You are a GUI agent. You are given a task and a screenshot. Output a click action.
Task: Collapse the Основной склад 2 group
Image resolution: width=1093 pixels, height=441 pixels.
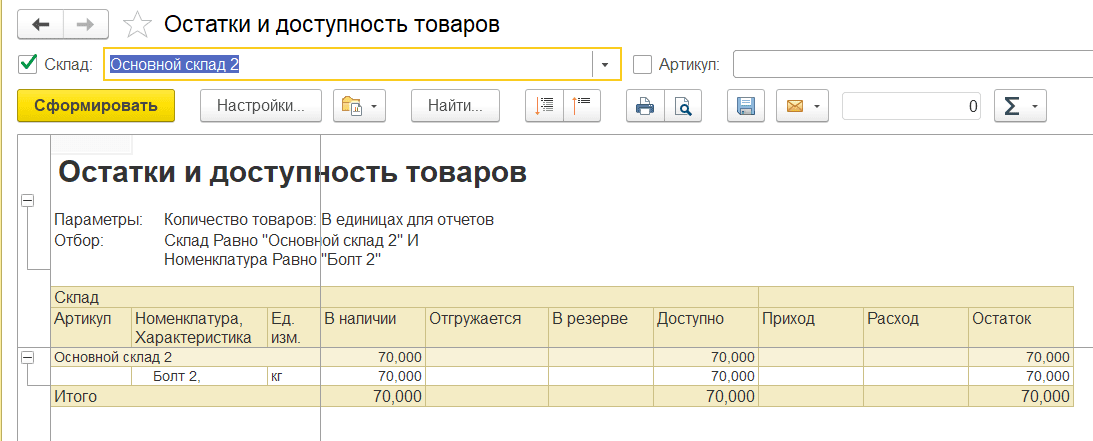tap(27, 357)
